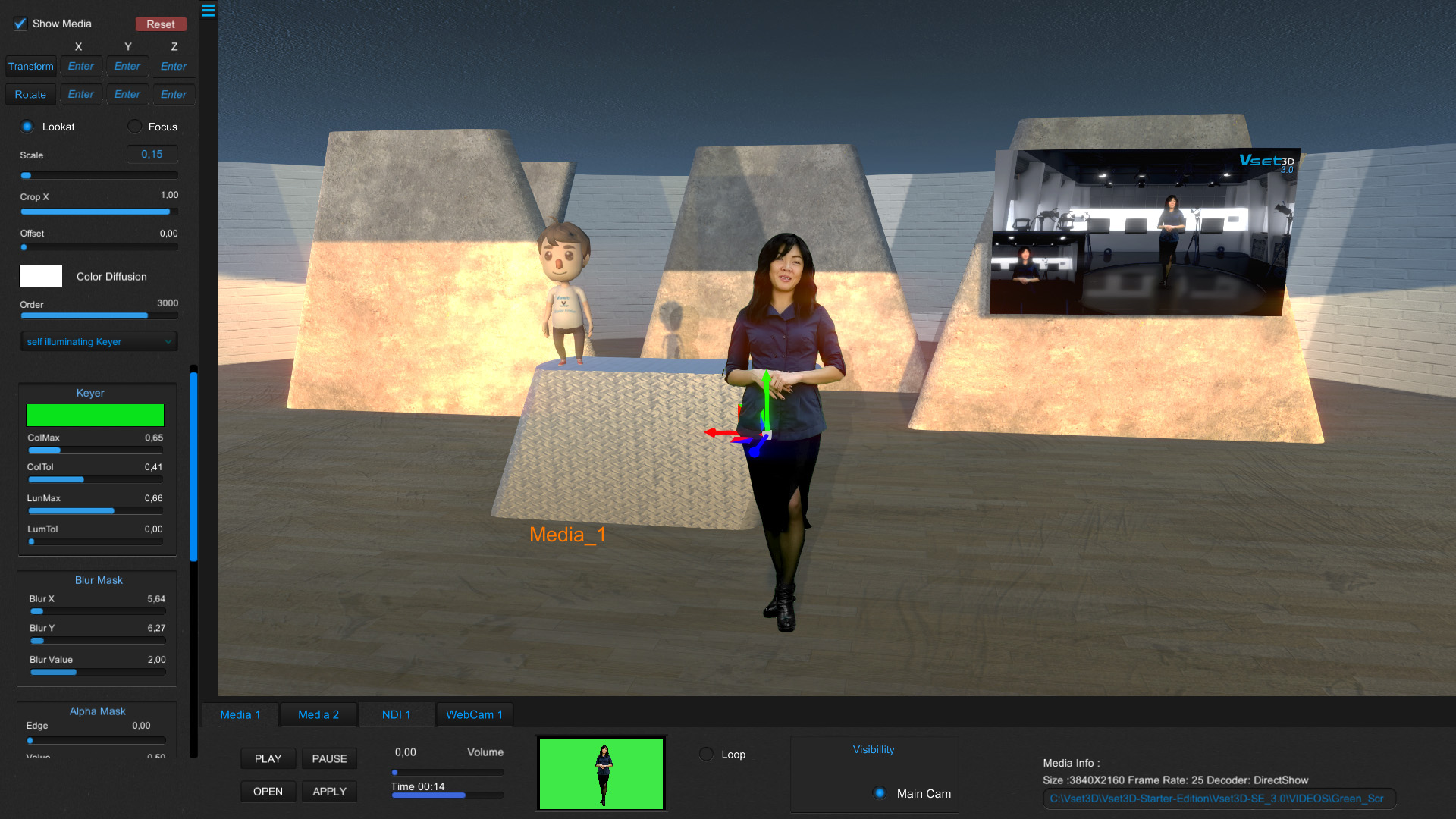Click Rotate Z input field
The height and width of the screenshot is (819, 1456).
pyautogui.click(x=174, y=95)
